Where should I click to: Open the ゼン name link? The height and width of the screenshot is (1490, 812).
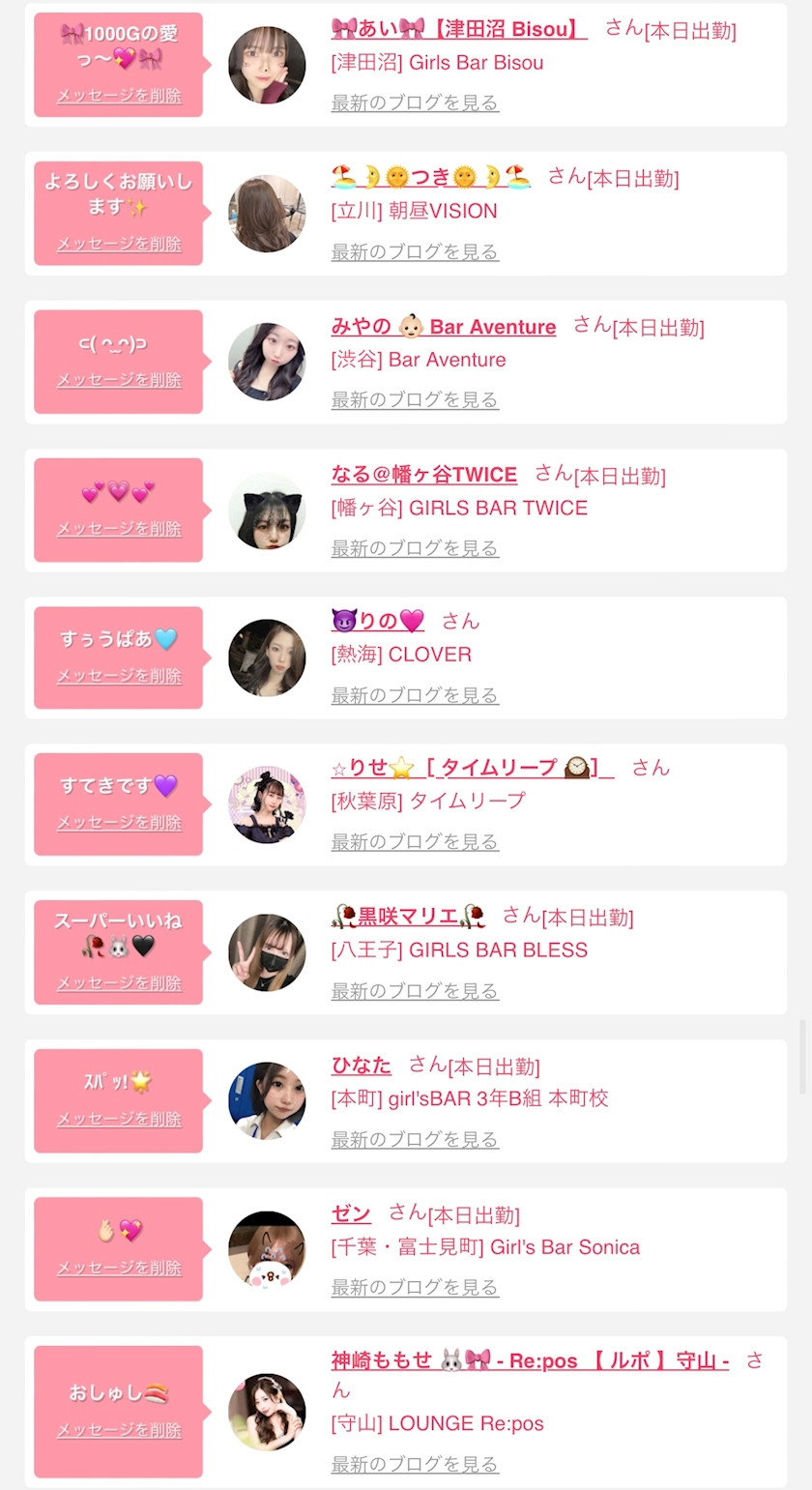click(351, 1212)
